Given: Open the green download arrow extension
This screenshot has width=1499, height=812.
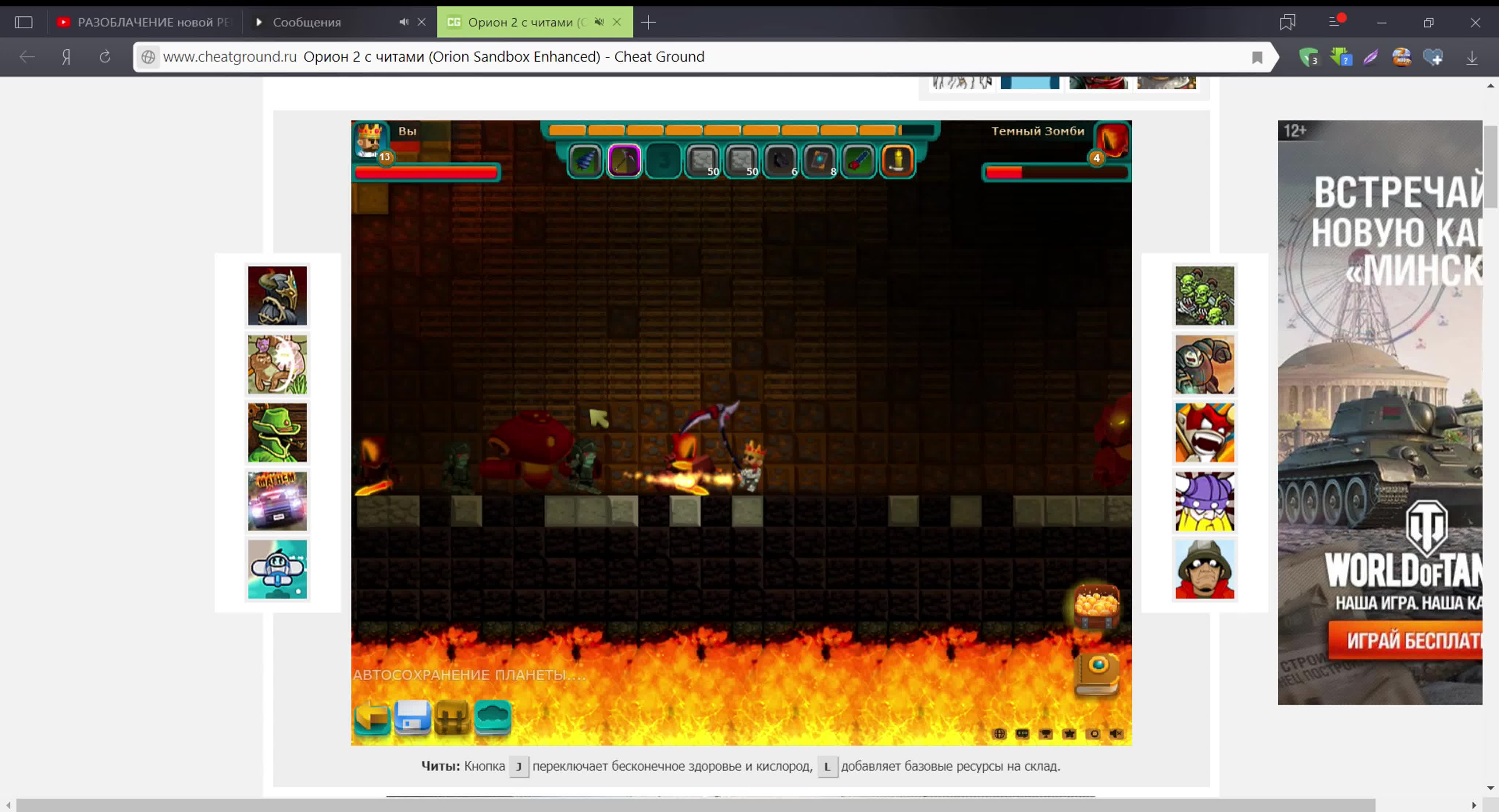Looking at the screenshot, I should (x=1341, y=57).
